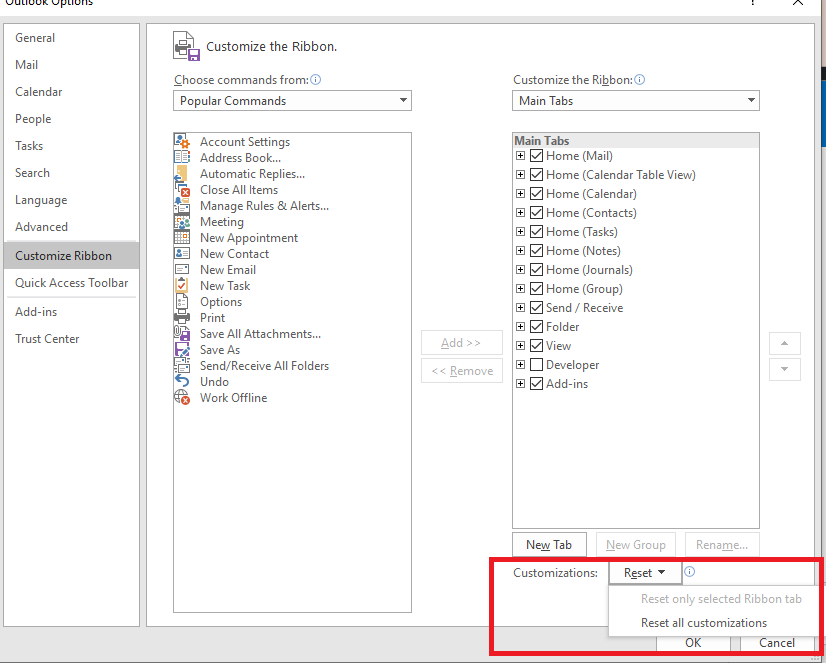Click the Manage Rules & Alerts icon

tap(182, 205)
